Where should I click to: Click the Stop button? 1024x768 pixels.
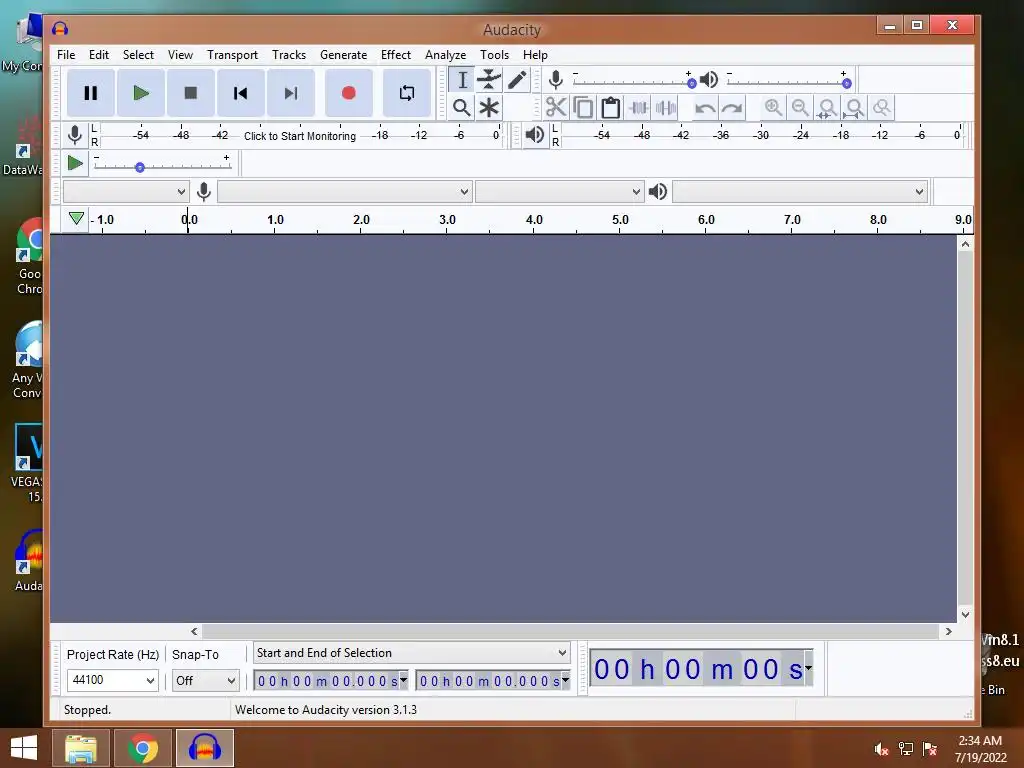click(x=191, y=93)
